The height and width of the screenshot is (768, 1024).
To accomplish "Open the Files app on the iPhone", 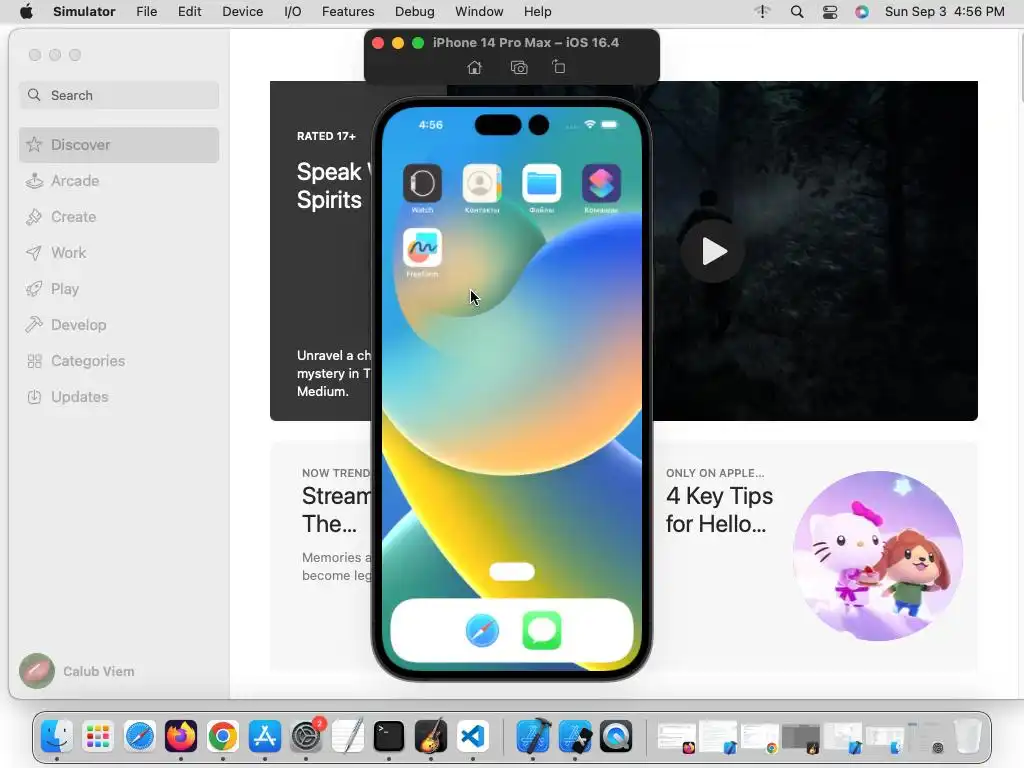I will click(x=541, y=184).
